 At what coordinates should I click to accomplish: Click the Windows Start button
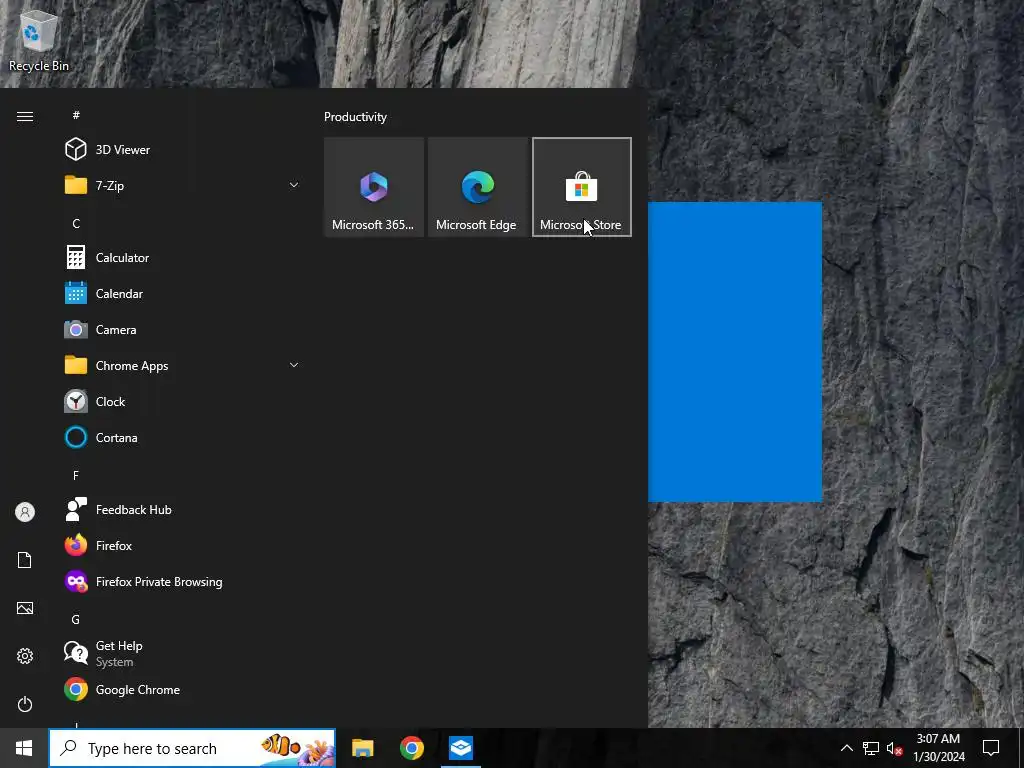pos(24,748)
